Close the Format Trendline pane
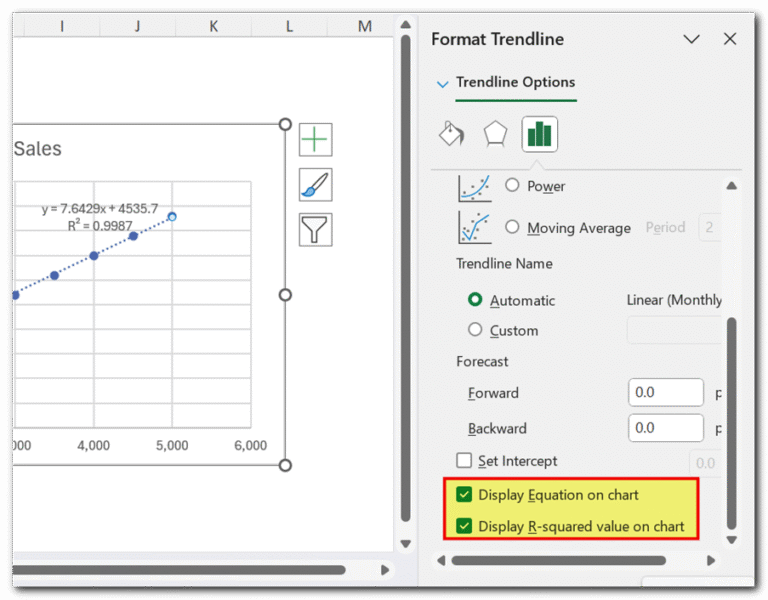 point(729,39)
